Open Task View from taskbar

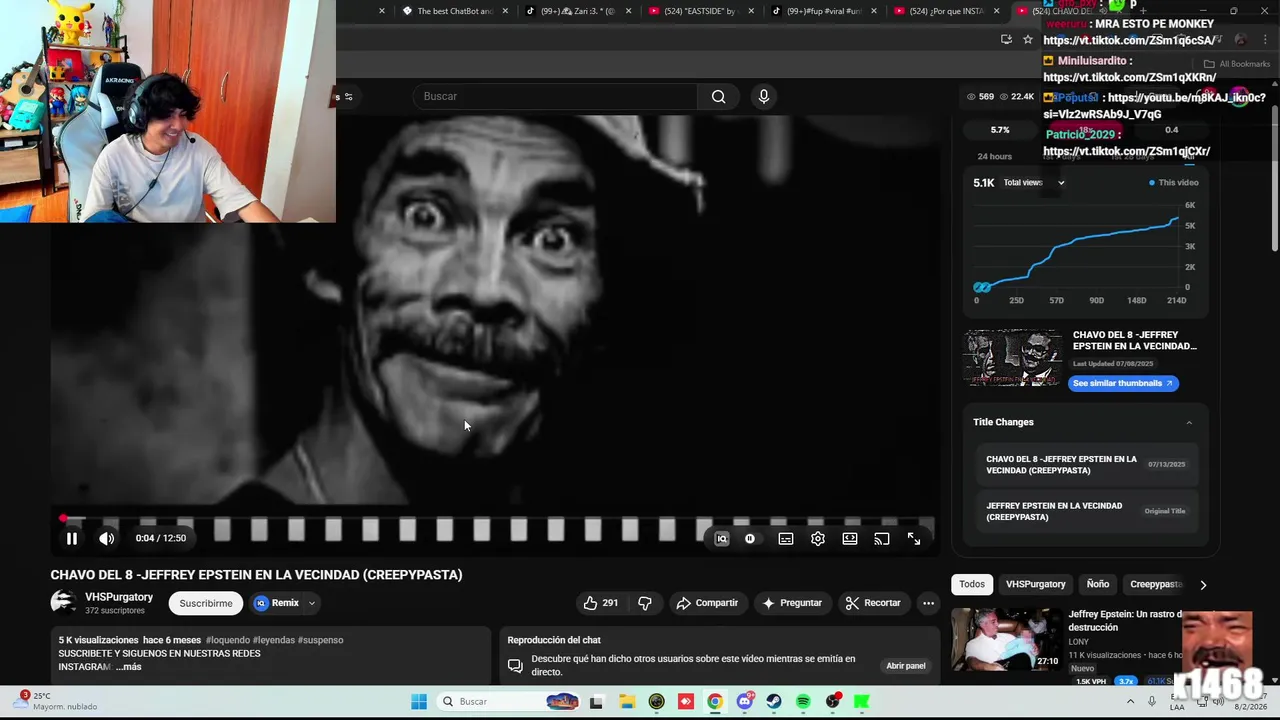tap(596, 702)
